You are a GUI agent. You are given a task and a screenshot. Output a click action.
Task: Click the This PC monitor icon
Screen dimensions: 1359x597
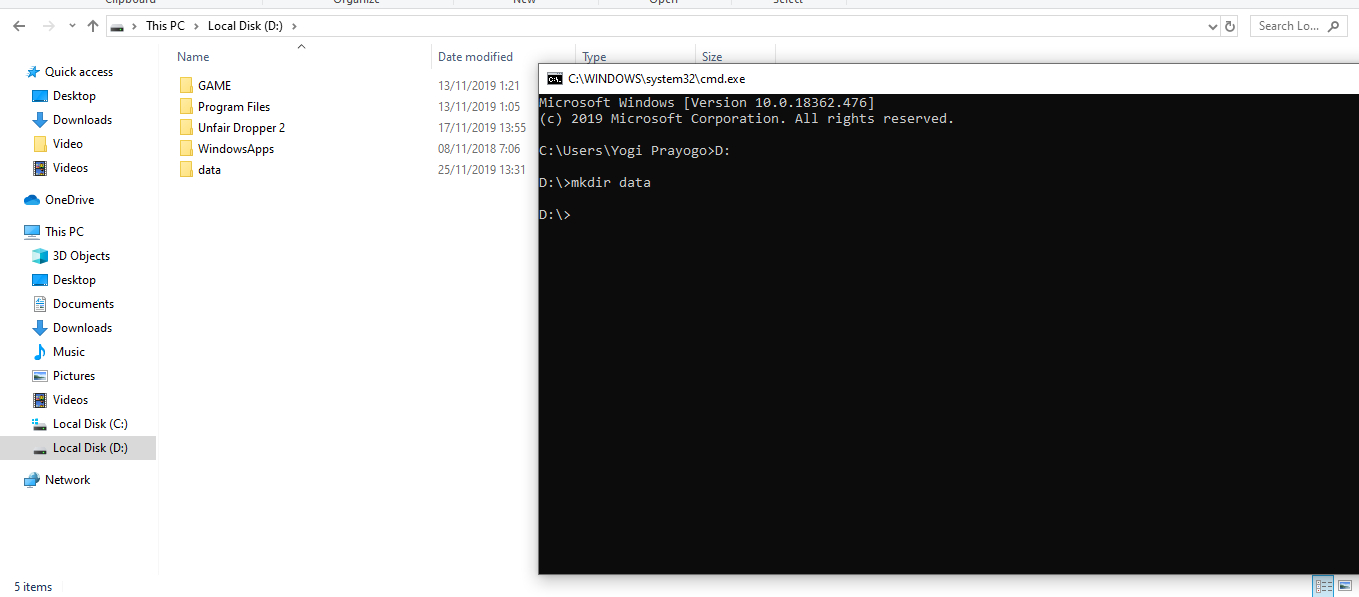[x=32, y=232]
